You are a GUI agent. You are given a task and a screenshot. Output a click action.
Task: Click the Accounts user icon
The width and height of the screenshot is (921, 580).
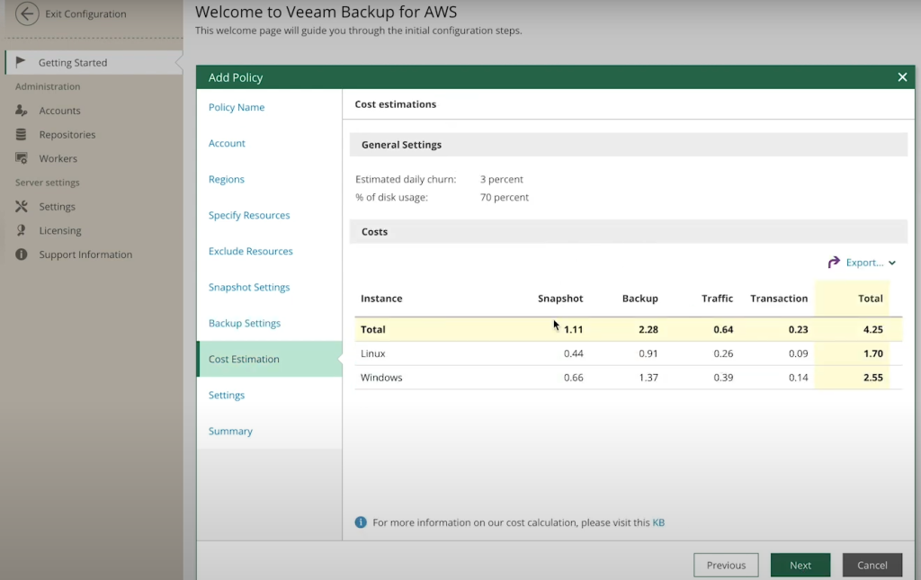click(x=21, y=110)
